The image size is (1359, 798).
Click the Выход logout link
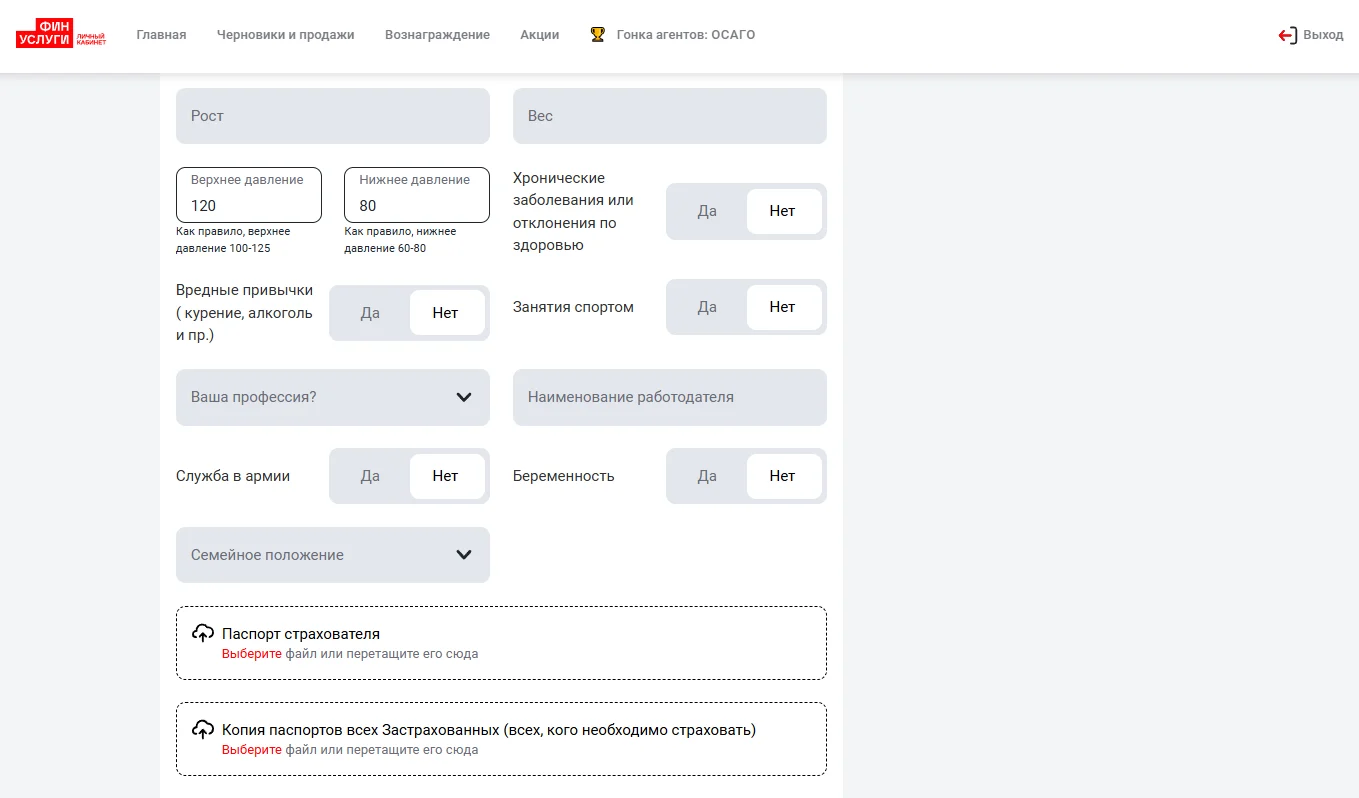point(1323,35)
